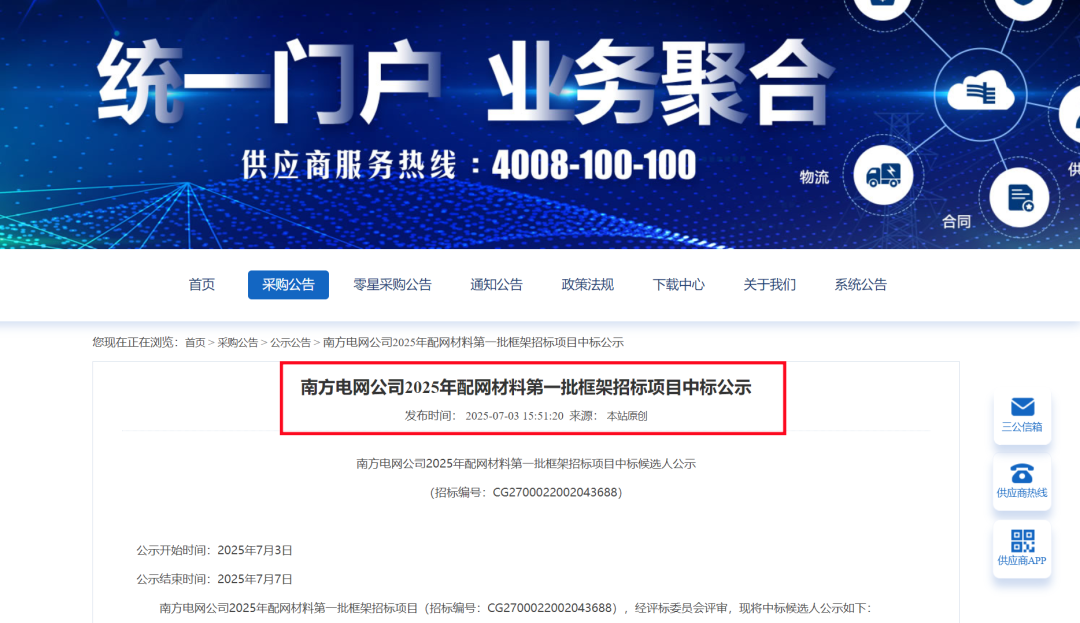1080x623 pixels.
Task: Open 关于我们 menu item
Action: tap(769, 284)
